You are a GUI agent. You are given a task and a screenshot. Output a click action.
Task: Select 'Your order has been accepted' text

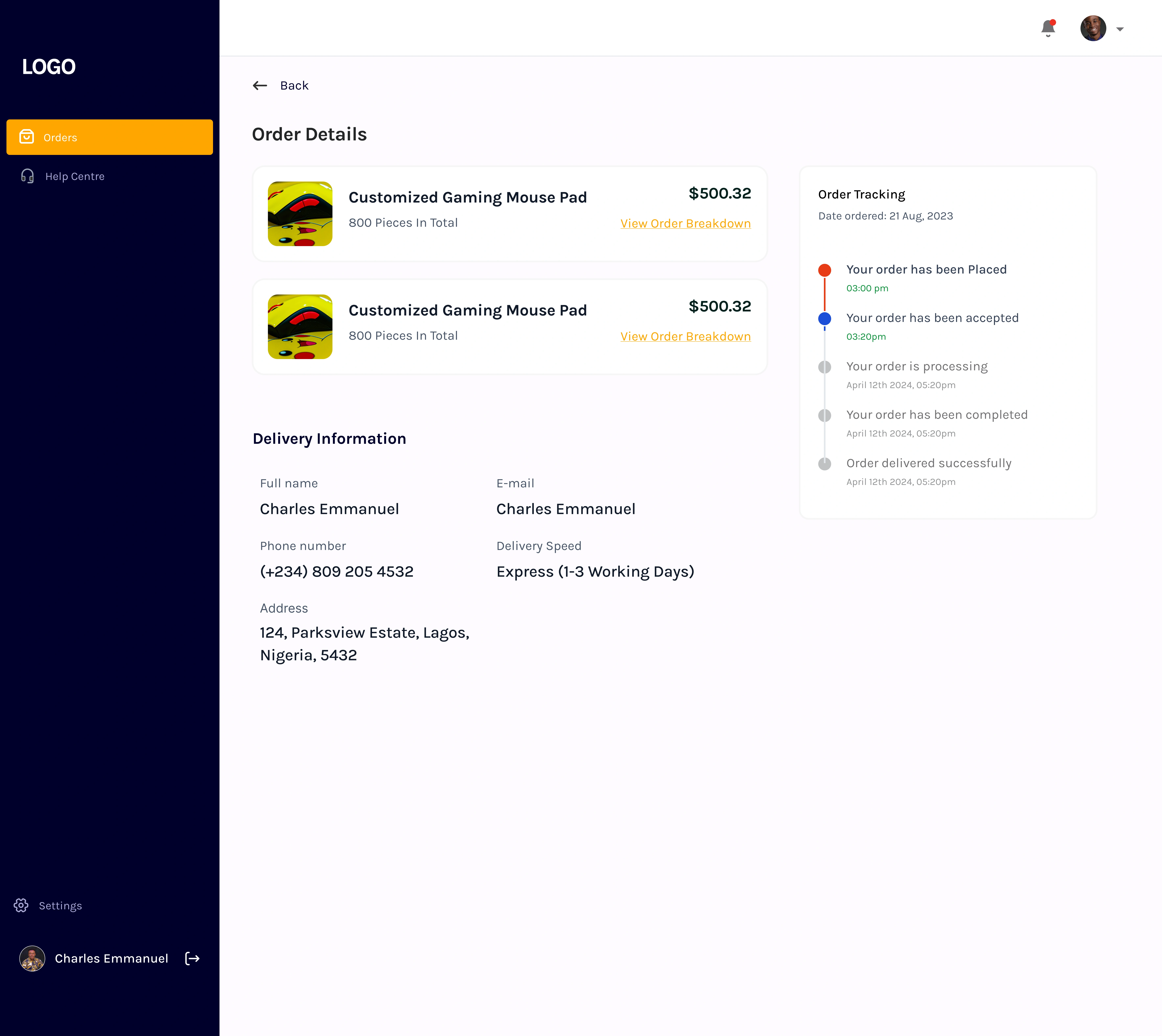pyautogui.click(x=933, y=318)
